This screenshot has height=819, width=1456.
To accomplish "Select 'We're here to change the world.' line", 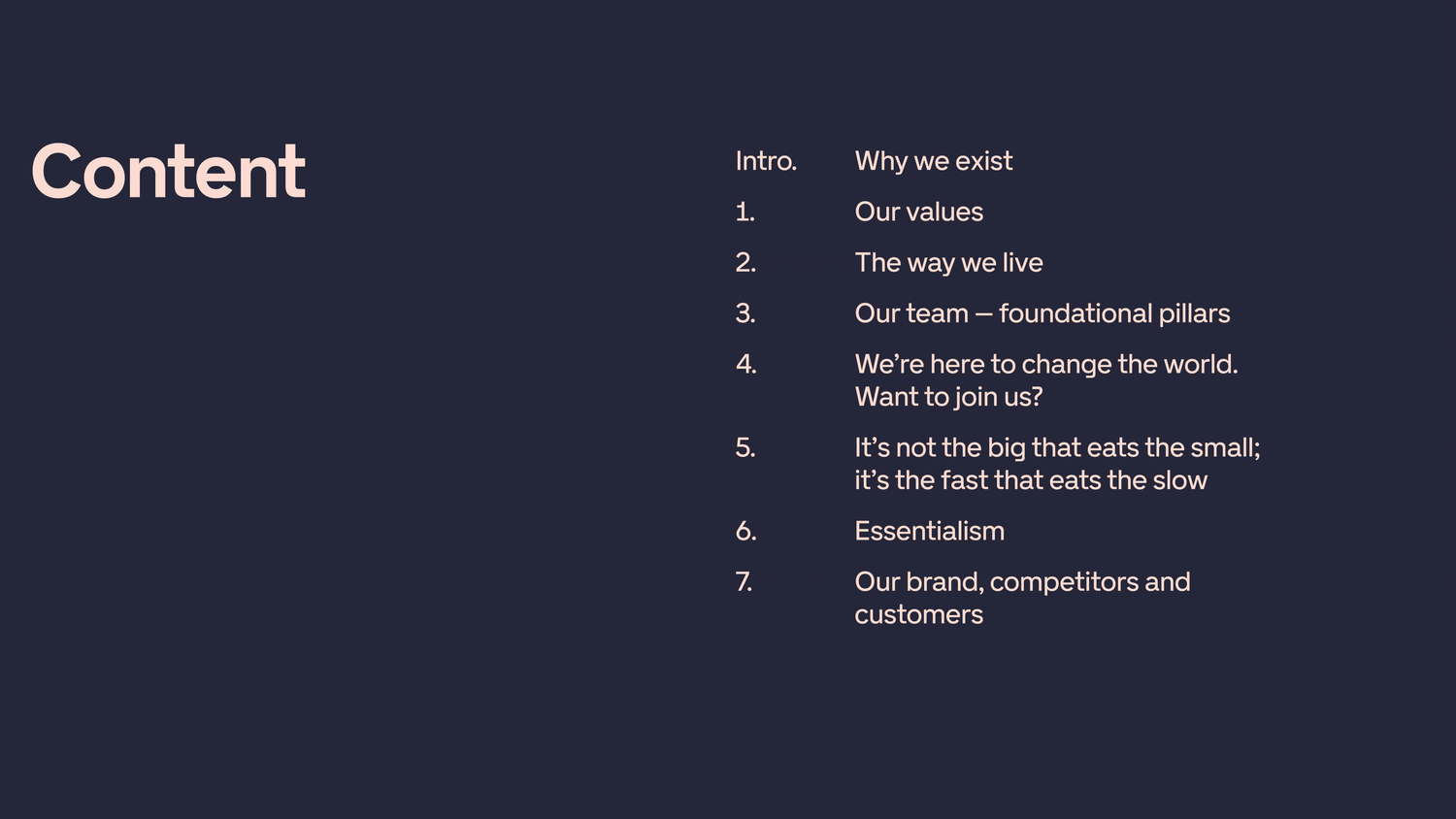I will (x=1046, y=364).
